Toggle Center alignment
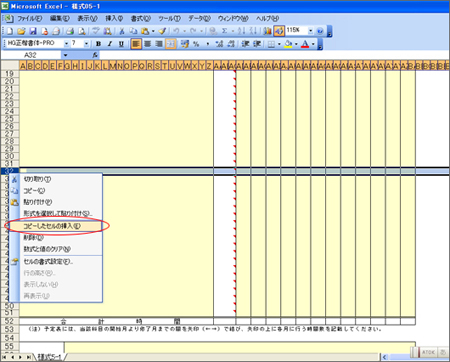 148,44
